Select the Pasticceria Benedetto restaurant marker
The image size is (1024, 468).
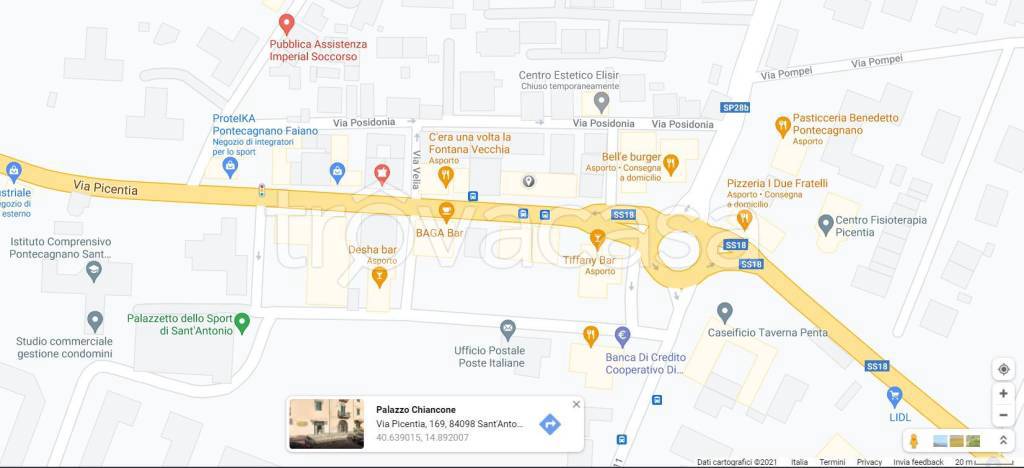[x=782, y=126]
